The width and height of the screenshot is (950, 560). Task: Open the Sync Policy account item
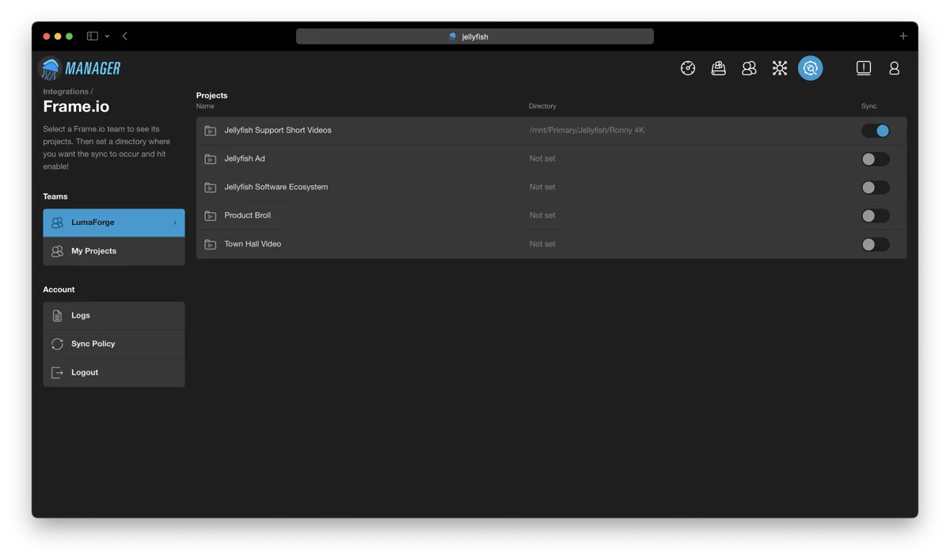coord(114,344)
